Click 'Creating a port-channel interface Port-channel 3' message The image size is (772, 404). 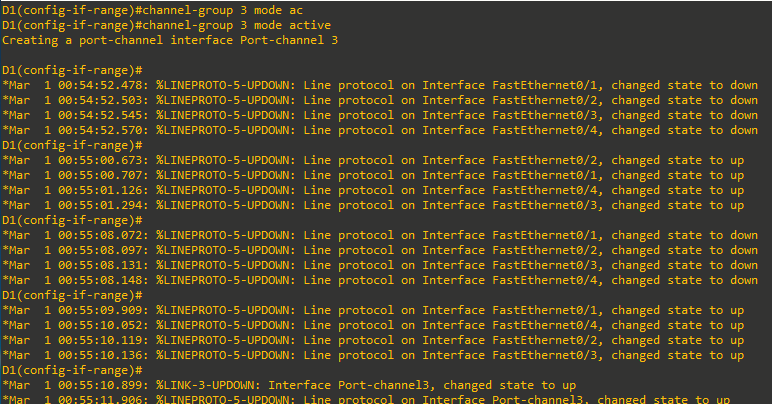[x=170, y=40]
